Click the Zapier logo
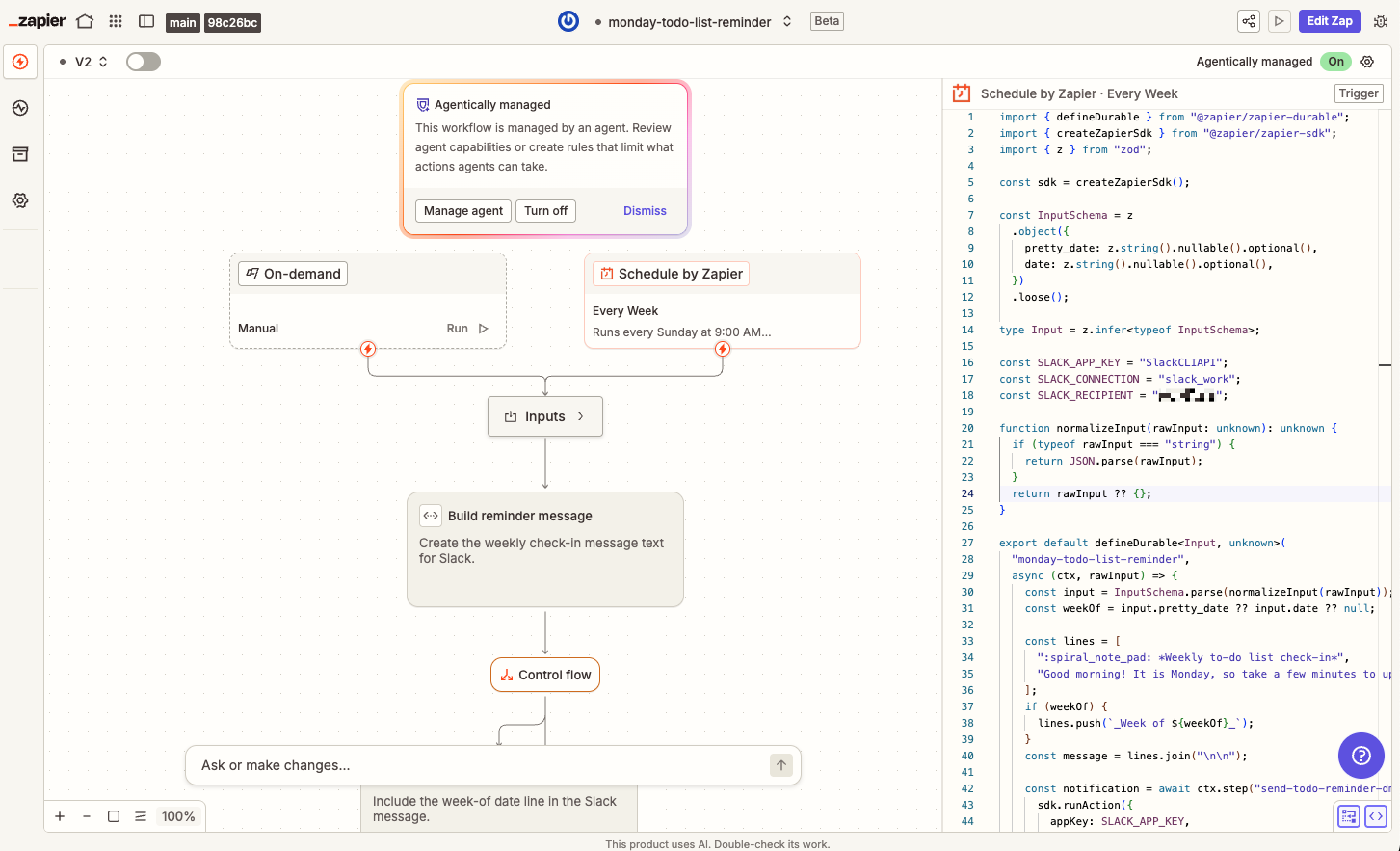The image size is (1400, 851). [37, 21]
